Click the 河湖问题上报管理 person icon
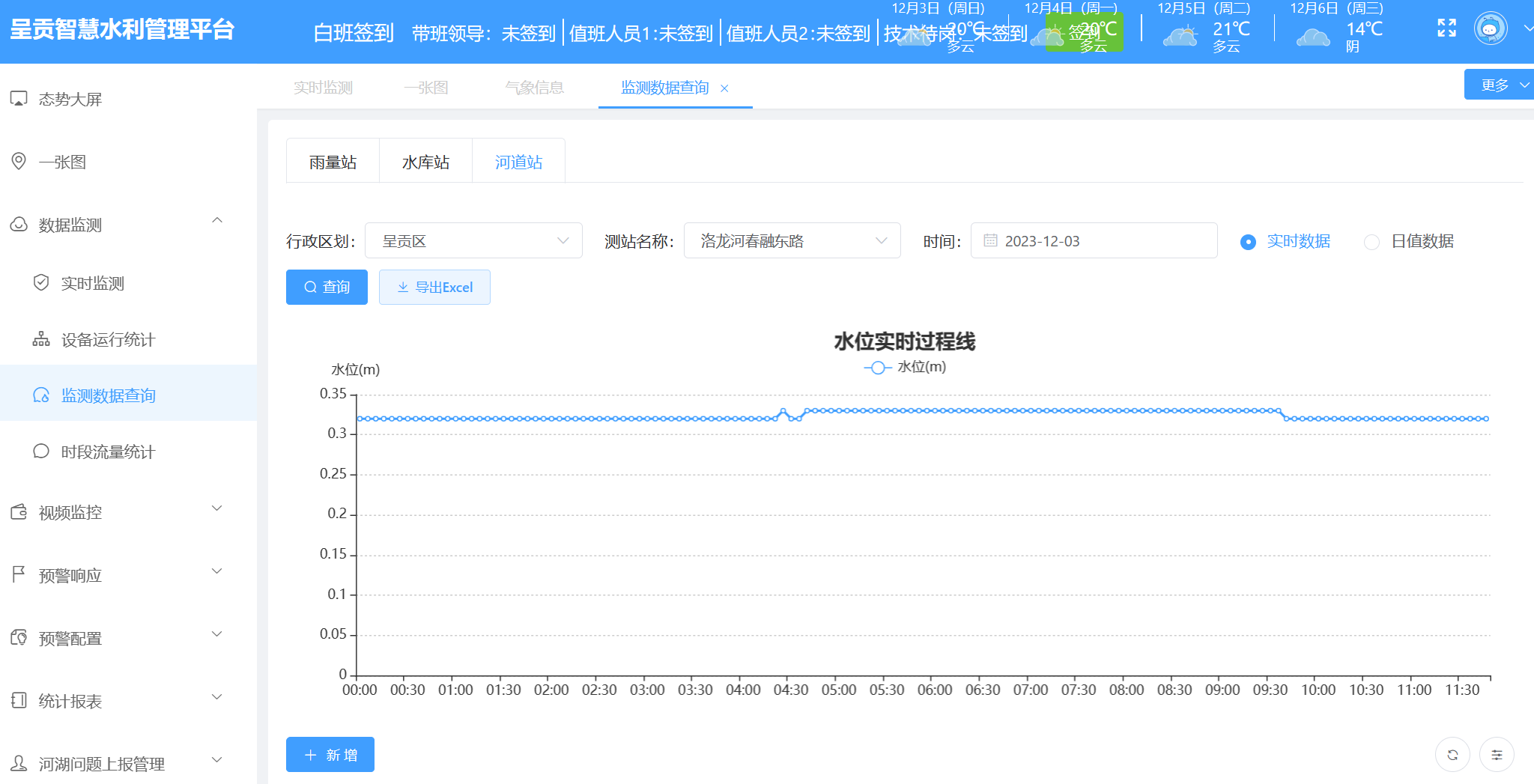Image resolution: width=1534 pixels, height=784 pixels. [x=19, y=764]
